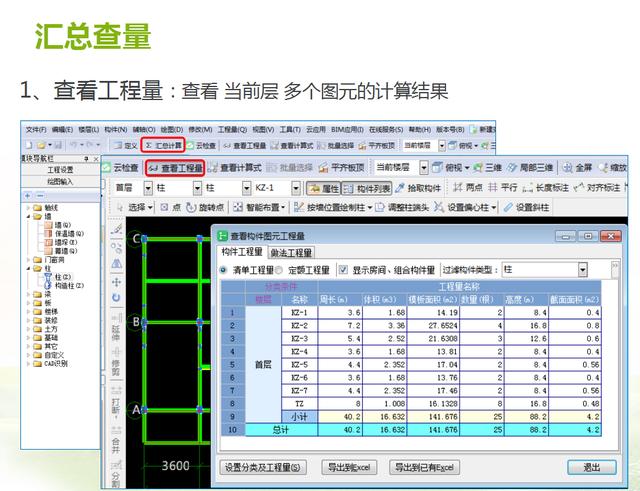The height and width of the screenshot is (491, 640).
Task: Expand the 梁 tree folder
Action: [28, 294]
